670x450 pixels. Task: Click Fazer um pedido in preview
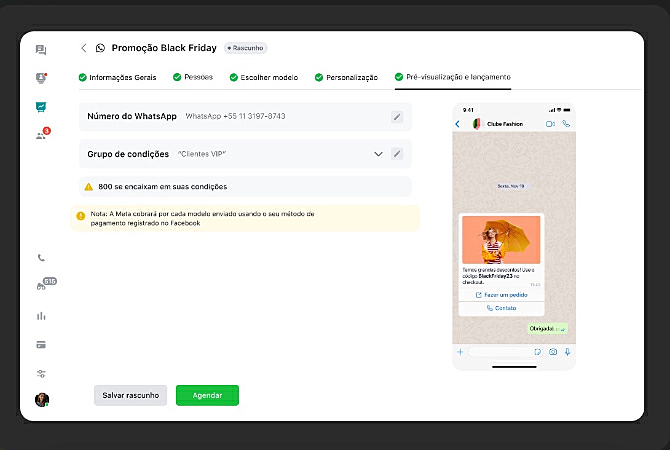coord(500,295)
